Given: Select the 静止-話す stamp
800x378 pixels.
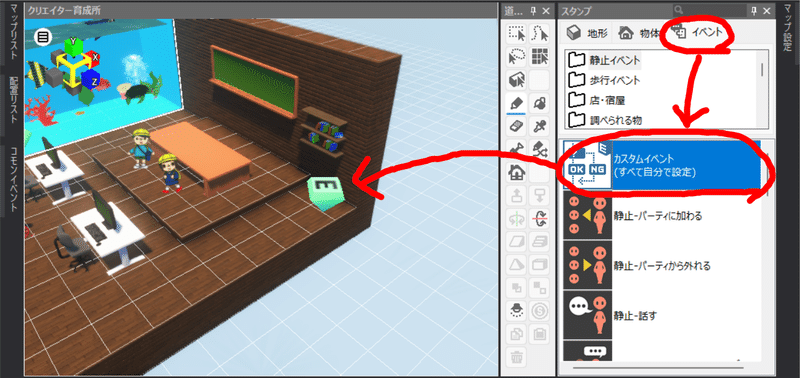Looking at the screenshot, I should [662, 316].
